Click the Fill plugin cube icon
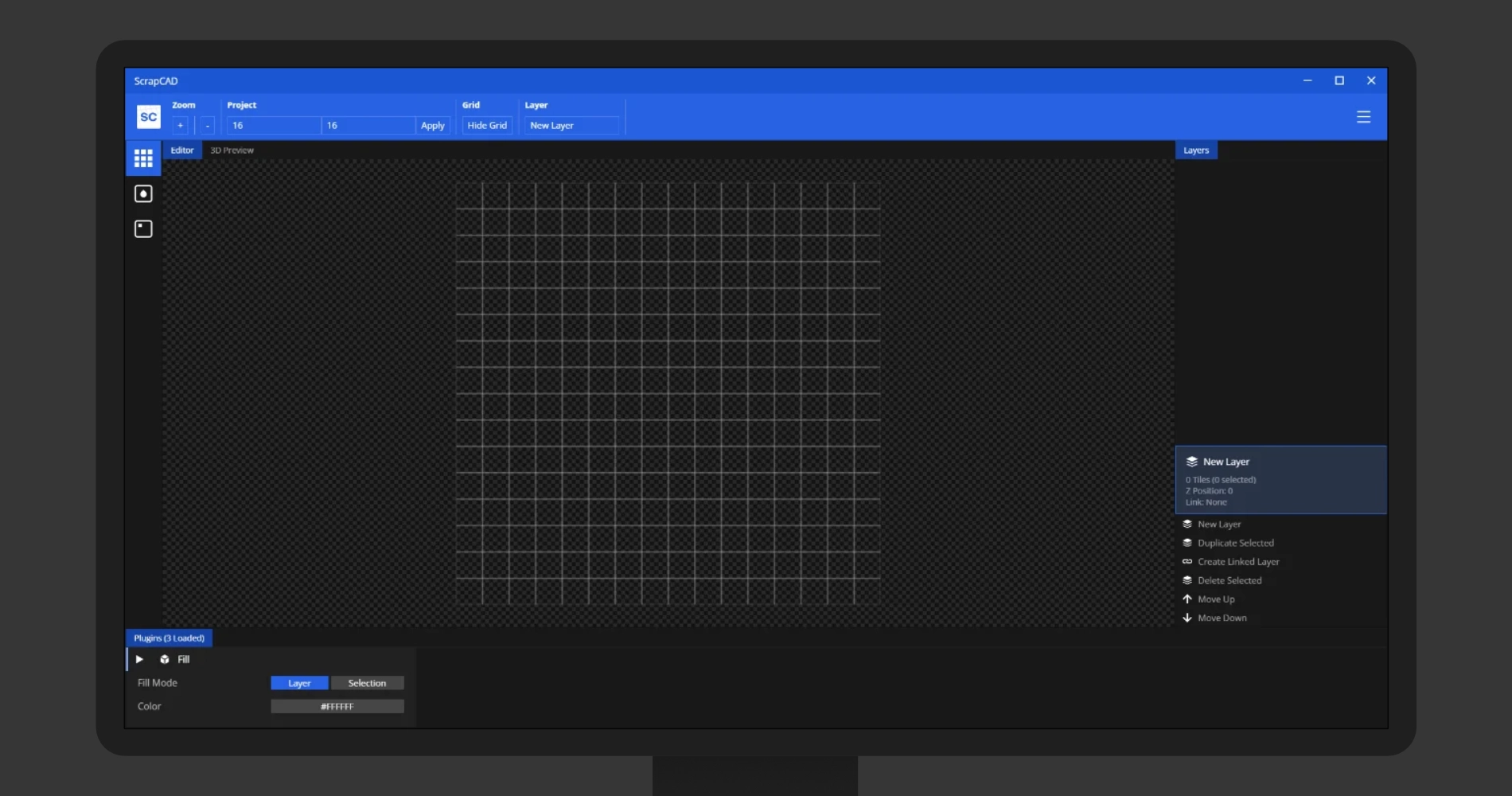 (165, 659)
